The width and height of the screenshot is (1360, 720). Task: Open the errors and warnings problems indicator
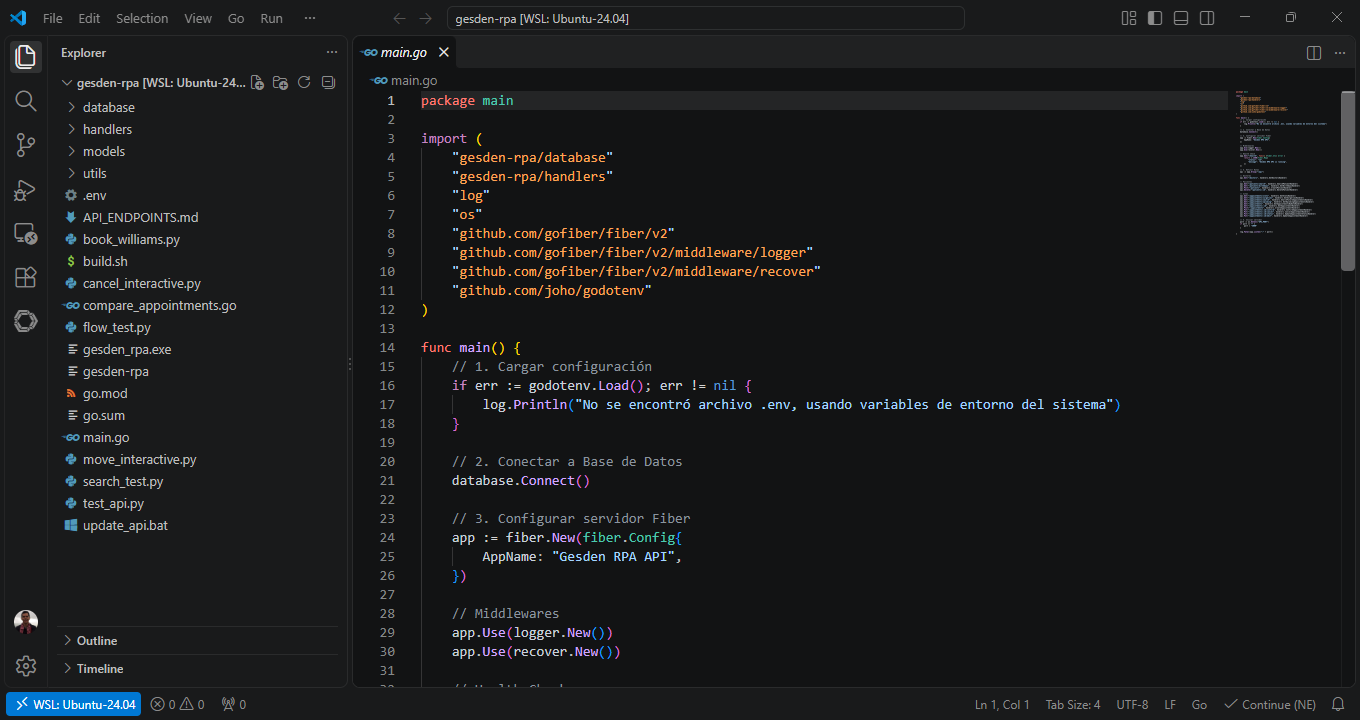point(177,705)
